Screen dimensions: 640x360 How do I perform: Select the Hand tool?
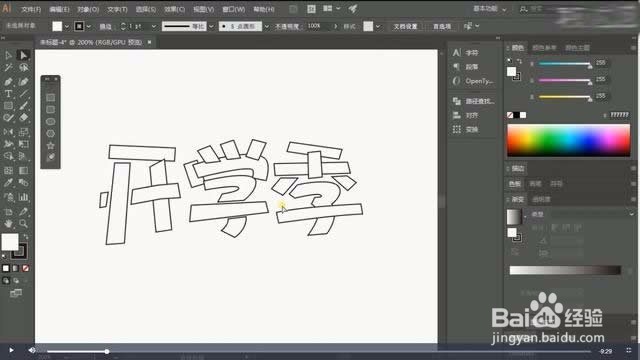coord(8,223)
